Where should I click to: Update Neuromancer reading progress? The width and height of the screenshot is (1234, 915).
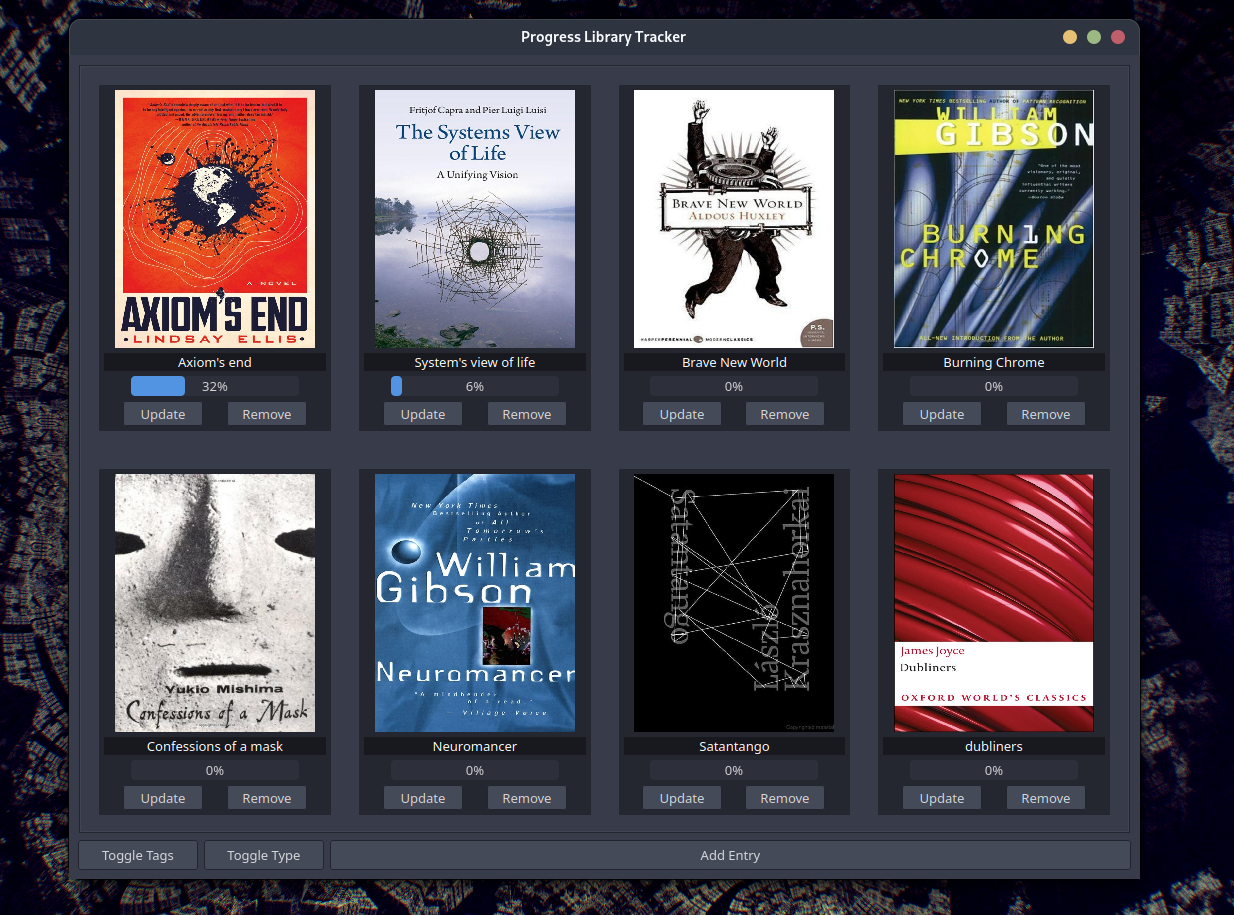click(422, 797)
